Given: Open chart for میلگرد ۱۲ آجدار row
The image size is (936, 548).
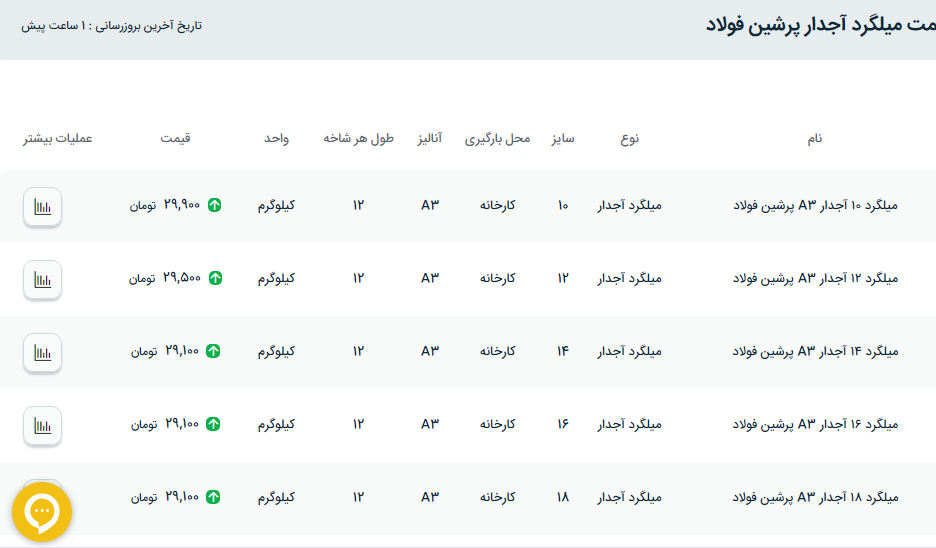Looking at the screenshot, I should (42, 280).
